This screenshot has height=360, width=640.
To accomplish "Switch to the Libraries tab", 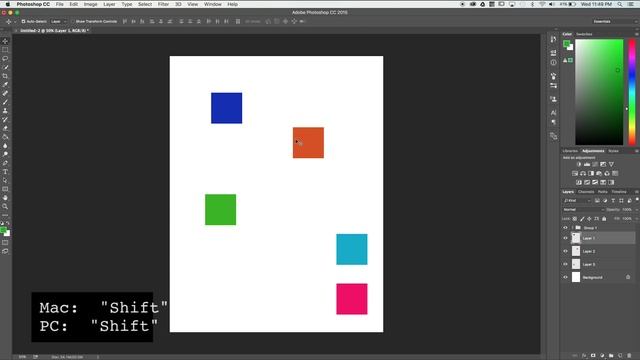I will [x=570, y=151].
